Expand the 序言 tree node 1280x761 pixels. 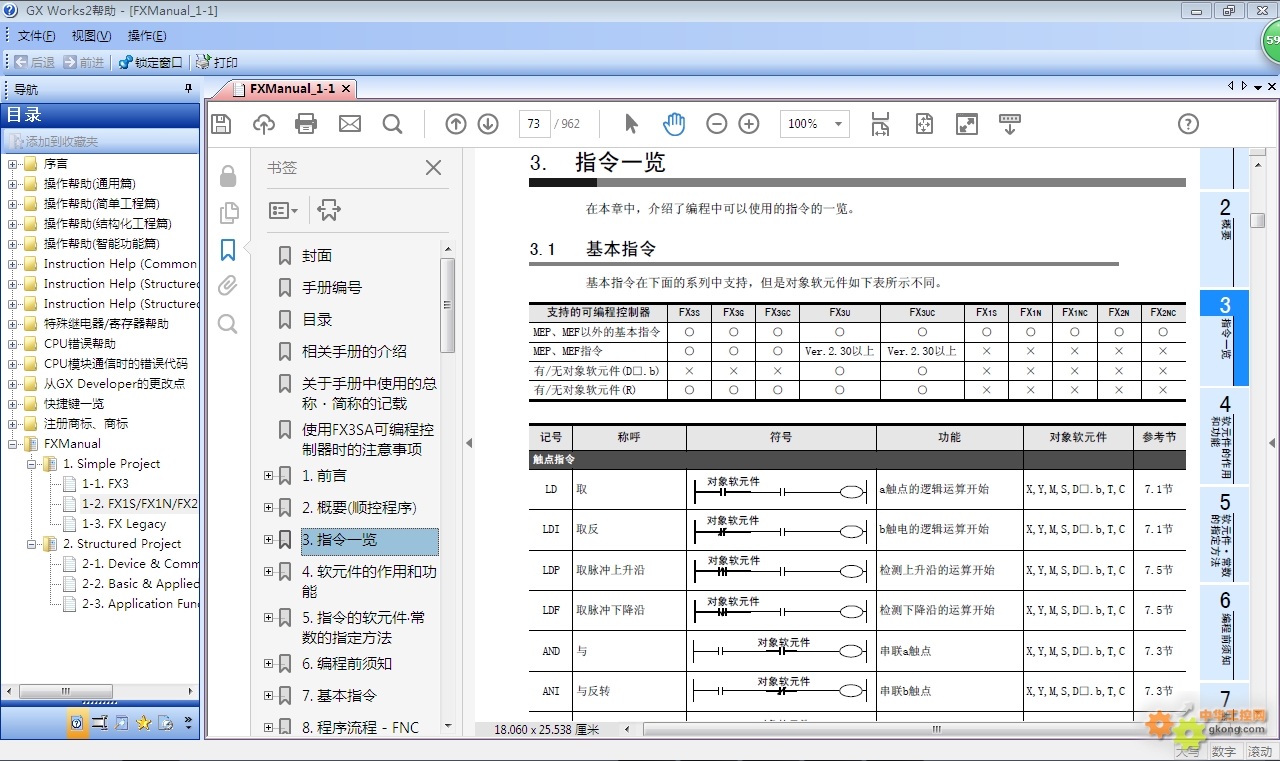(x=13, y=164)
